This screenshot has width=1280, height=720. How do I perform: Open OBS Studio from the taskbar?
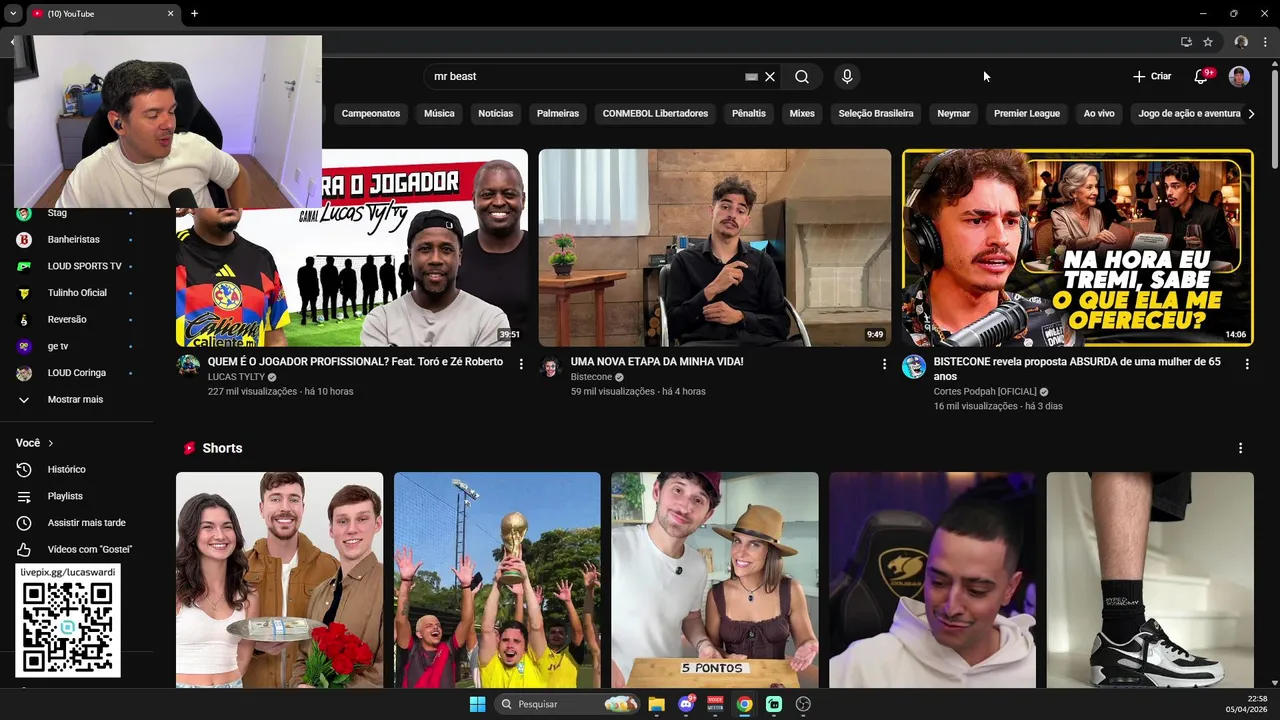coord(803,704)
